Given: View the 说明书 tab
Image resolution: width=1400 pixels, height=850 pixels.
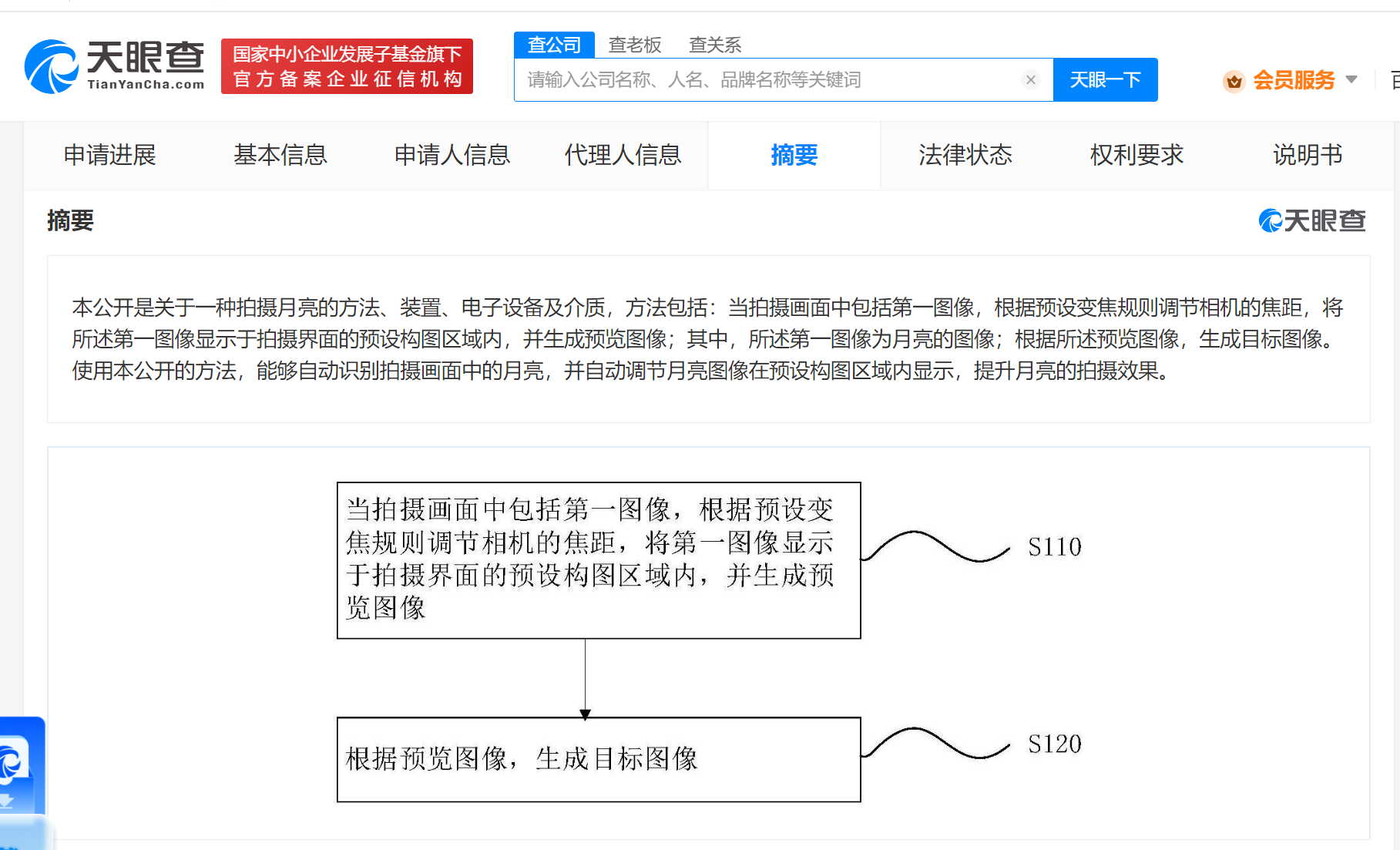Looking at the screenshot, I should [x=1307, y=156].
